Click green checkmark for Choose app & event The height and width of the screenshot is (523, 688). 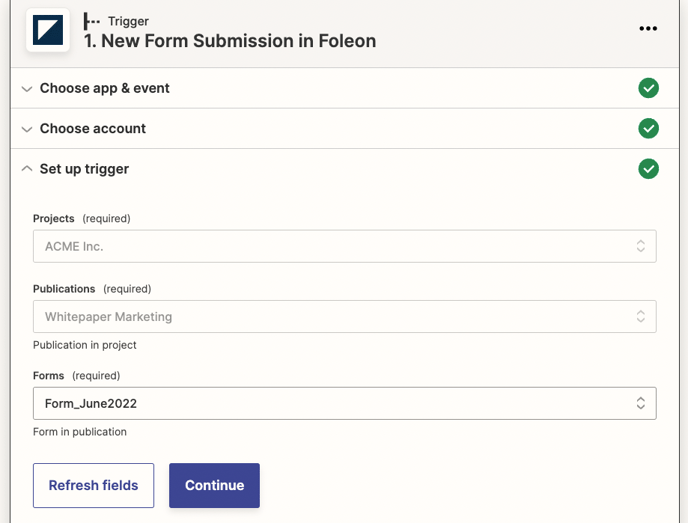[x=648, y=88]
